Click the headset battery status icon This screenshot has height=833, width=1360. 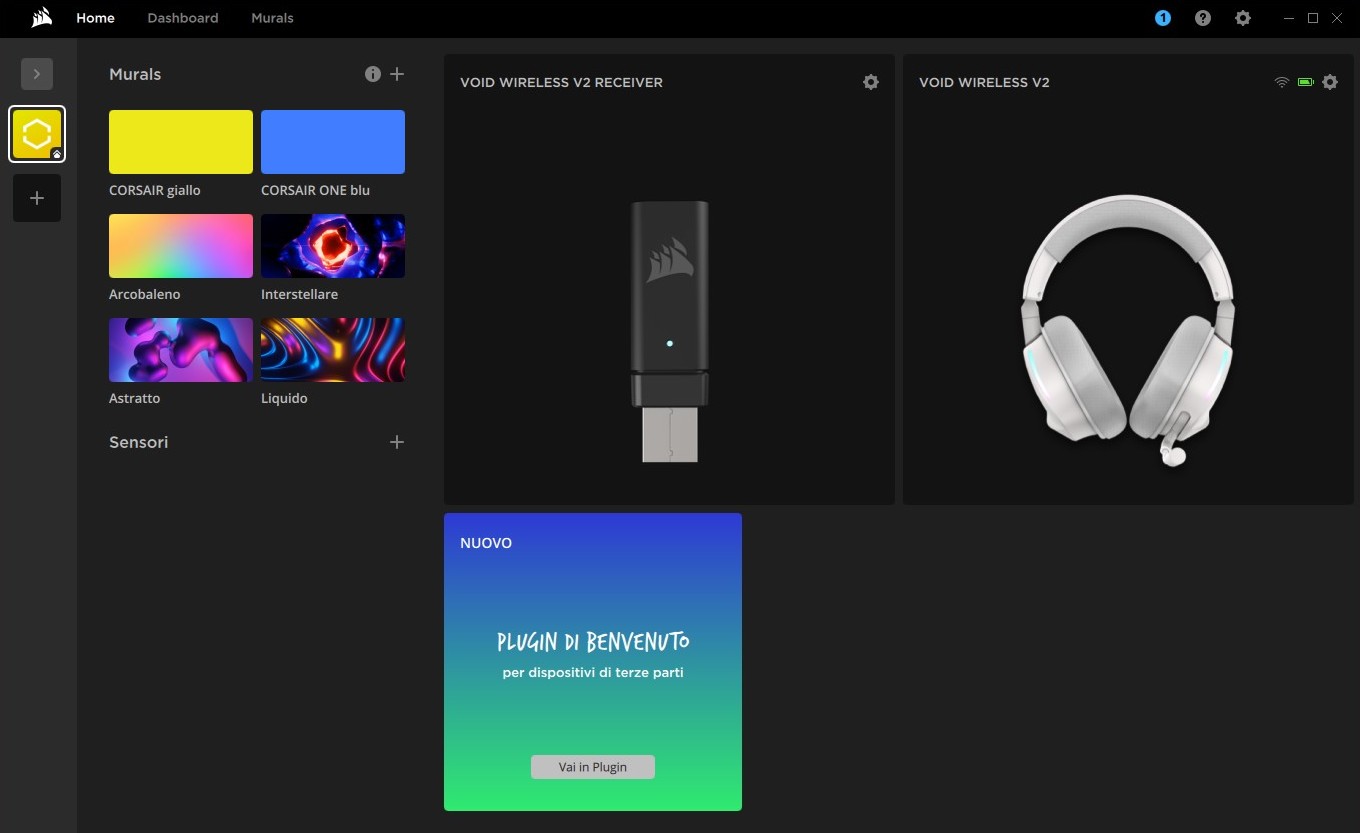(x=1305, y=82)
